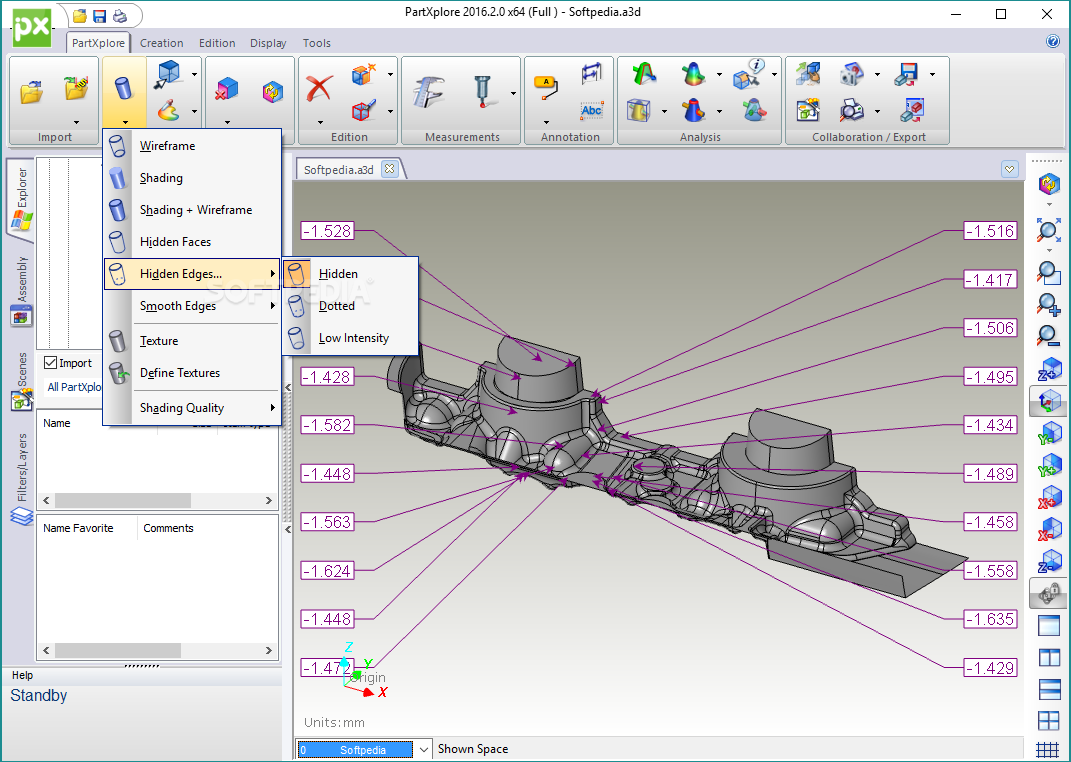Image resolution: width=1071 pixels, height=762 pixels.
Task: Click the paint palette color icon
Action: click(168, 110)
